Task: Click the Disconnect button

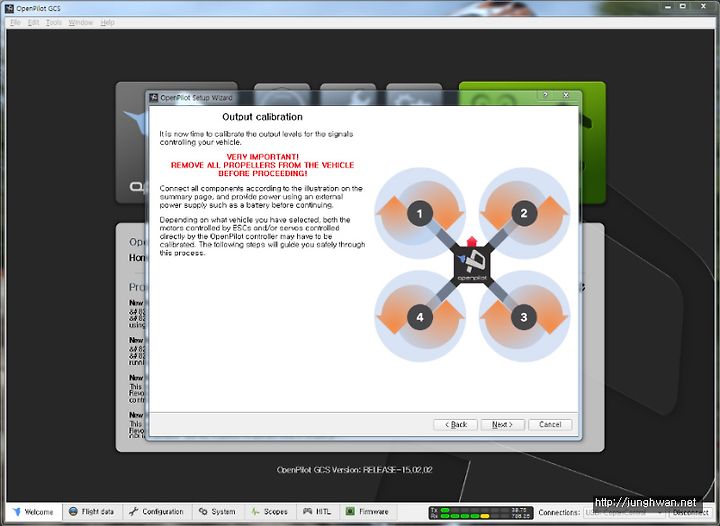Action: 690,512
